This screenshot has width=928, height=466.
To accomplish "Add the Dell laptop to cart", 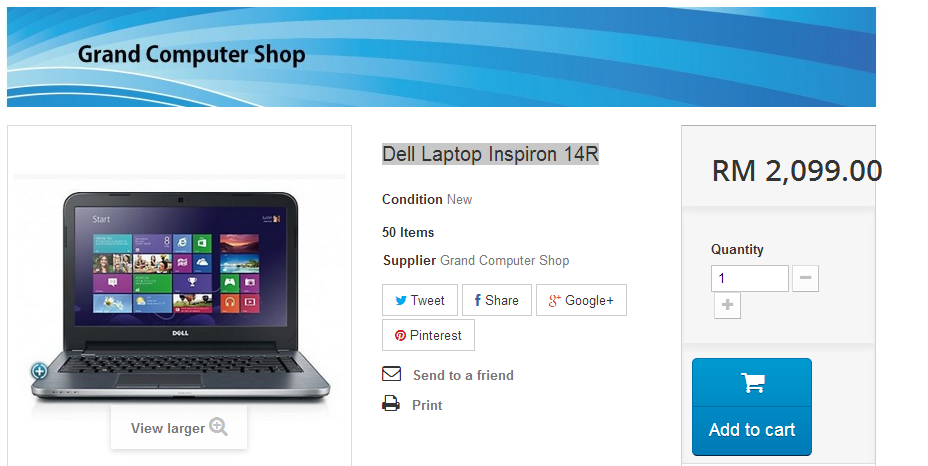I will pyautogui.click(x=752, y=407).
